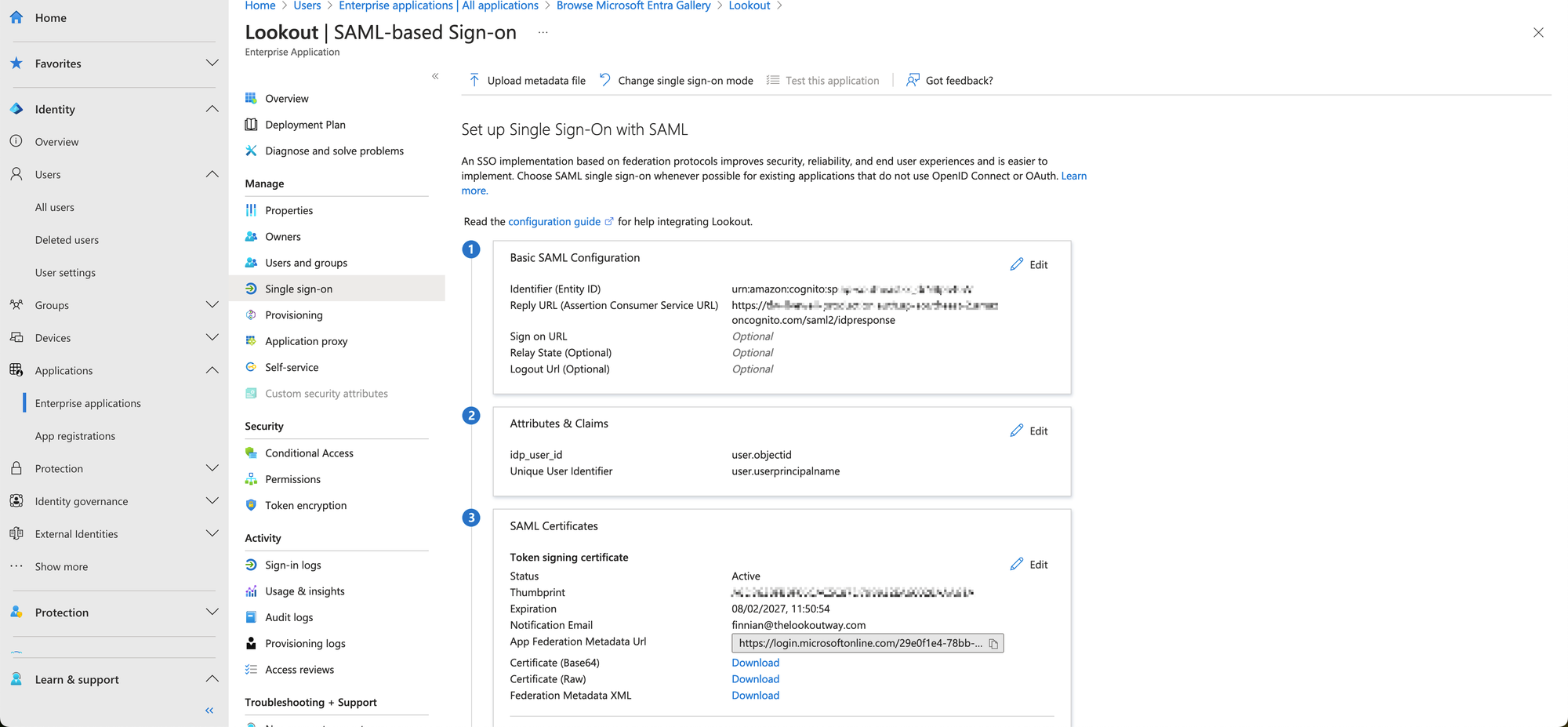This screenshot has height=727, width=1568.
Task: Click the Attributes & Claims edit pencil
Action: click(1017, 431)
